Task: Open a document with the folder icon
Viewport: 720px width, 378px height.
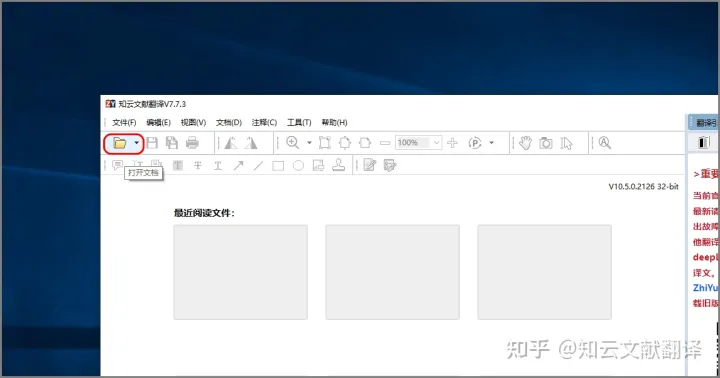Action: point(120,143)
